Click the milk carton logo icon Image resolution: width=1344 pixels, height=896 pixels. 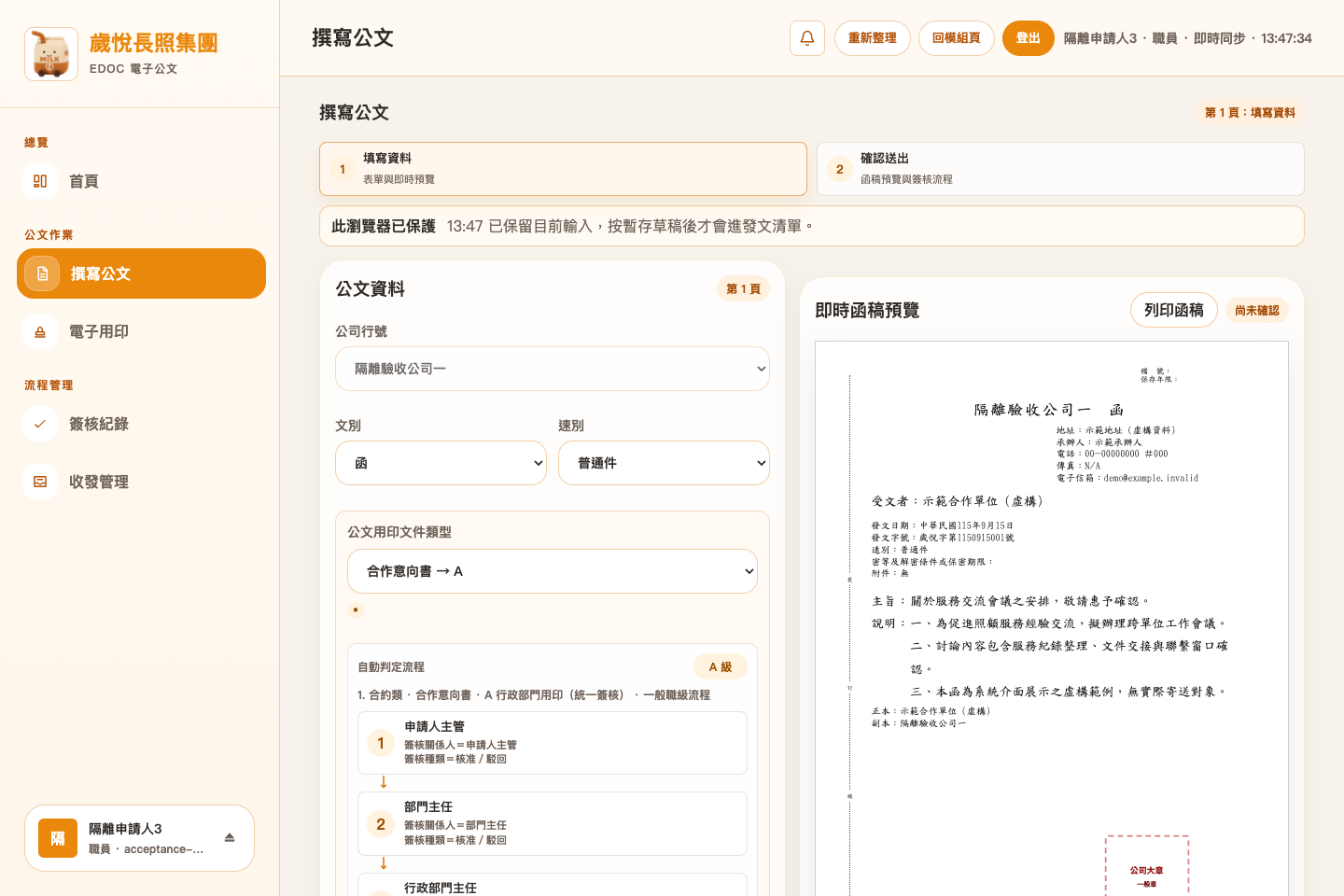[51, 54]
